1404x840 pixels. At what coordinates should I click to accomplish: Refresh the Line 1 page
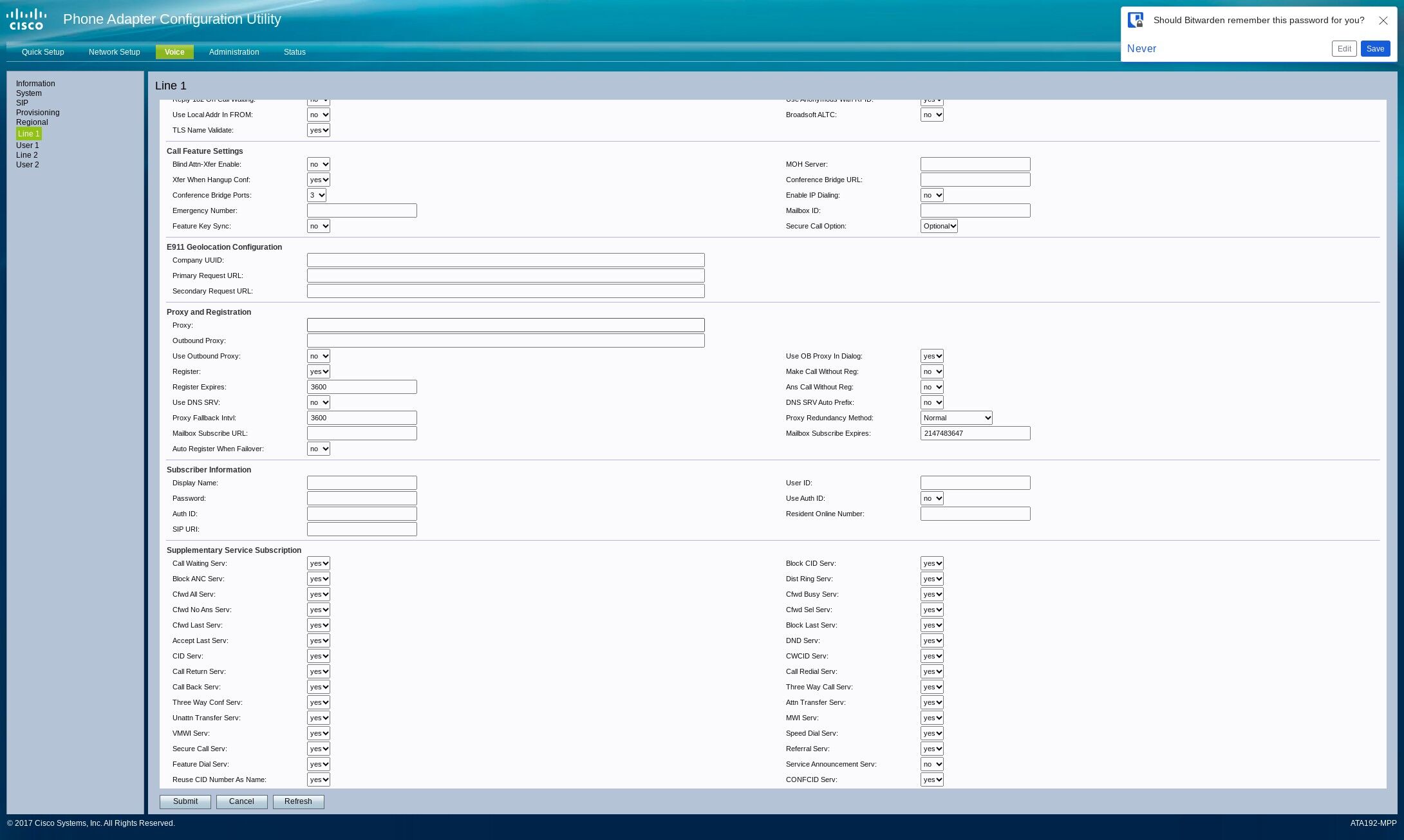coord(298,802)
